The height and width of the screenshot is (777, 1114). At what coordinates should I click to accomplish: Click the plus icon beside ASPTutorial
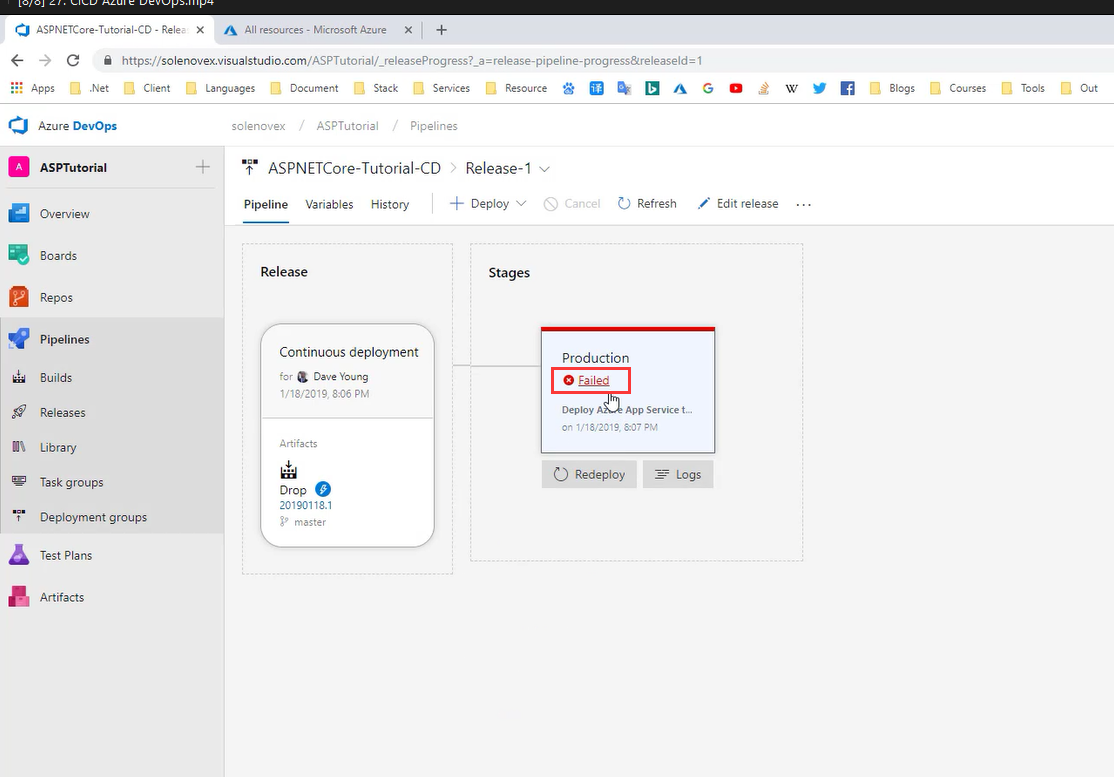point(202,167)
